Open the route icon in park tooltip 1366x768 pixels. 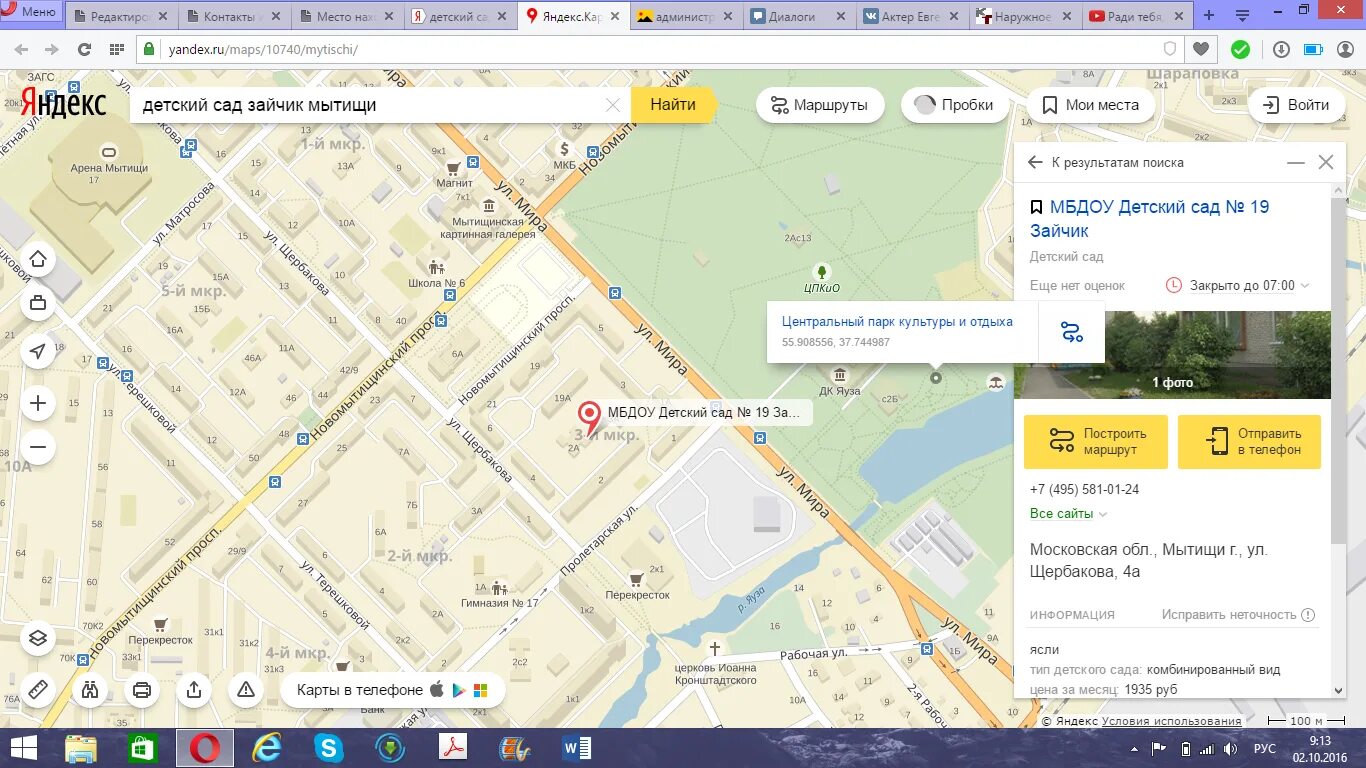click(1072, 332)
